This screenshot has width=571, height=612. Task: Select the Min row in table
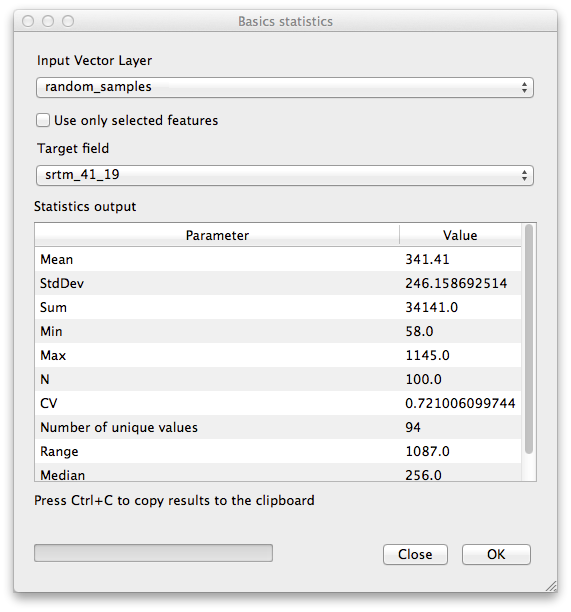[x=278, y=331]
